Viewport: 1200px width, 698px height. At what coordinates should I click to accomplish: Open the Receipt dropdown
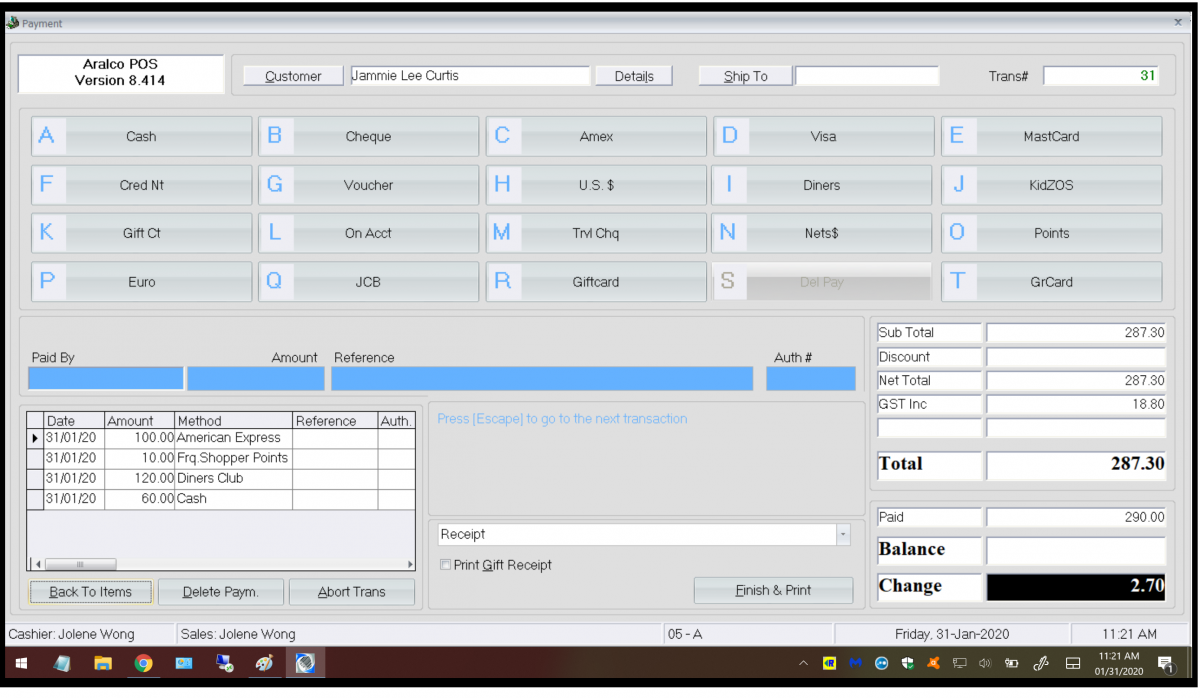(841, 534)
